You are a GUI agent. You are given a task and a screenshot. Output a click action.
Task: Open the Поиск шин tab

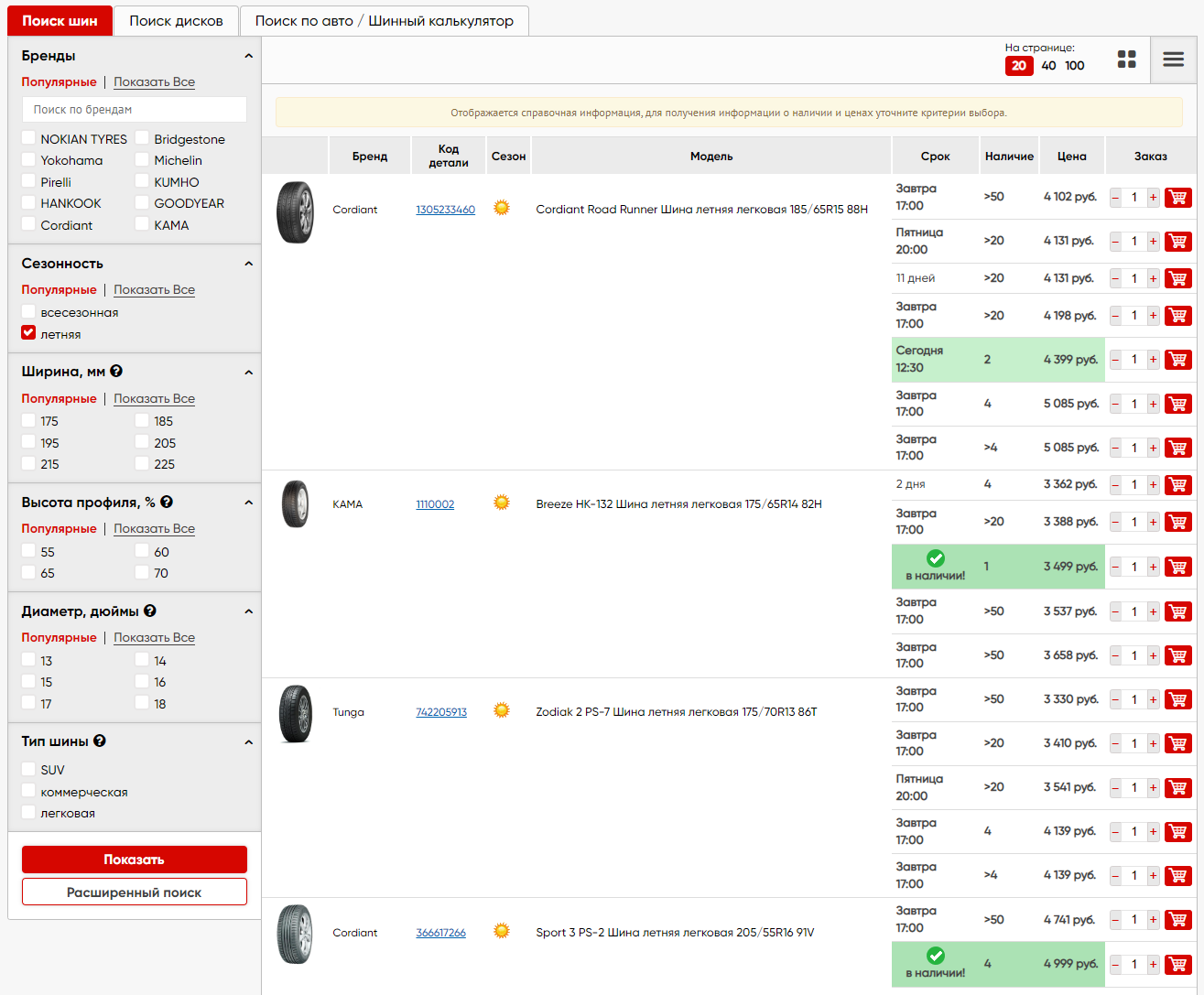click(x=60, y=20)
